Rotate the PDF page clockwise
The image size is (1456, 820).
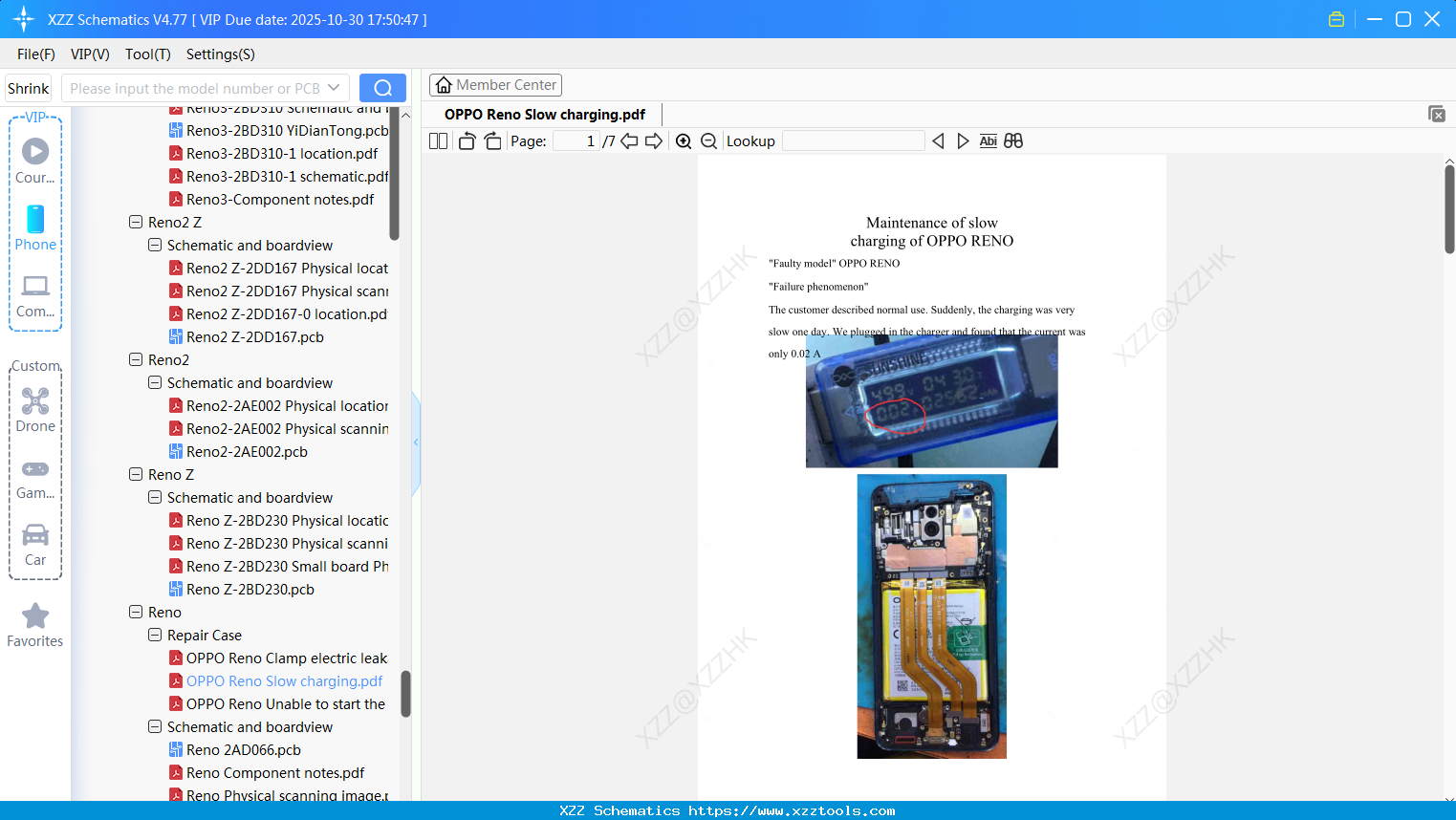point(492,141)
